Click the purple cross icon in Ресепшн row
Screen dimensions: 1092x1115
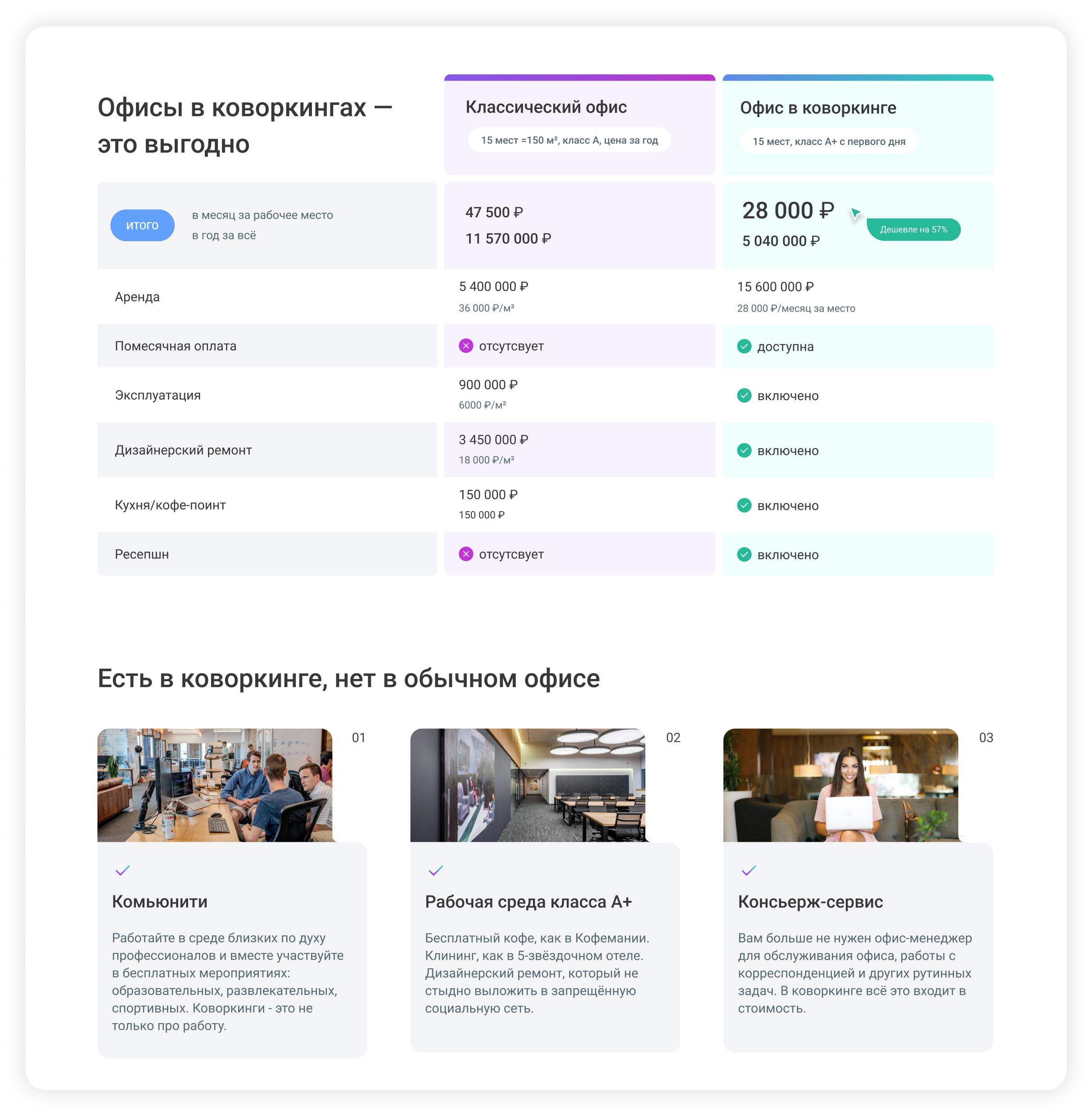click(466, 554)
